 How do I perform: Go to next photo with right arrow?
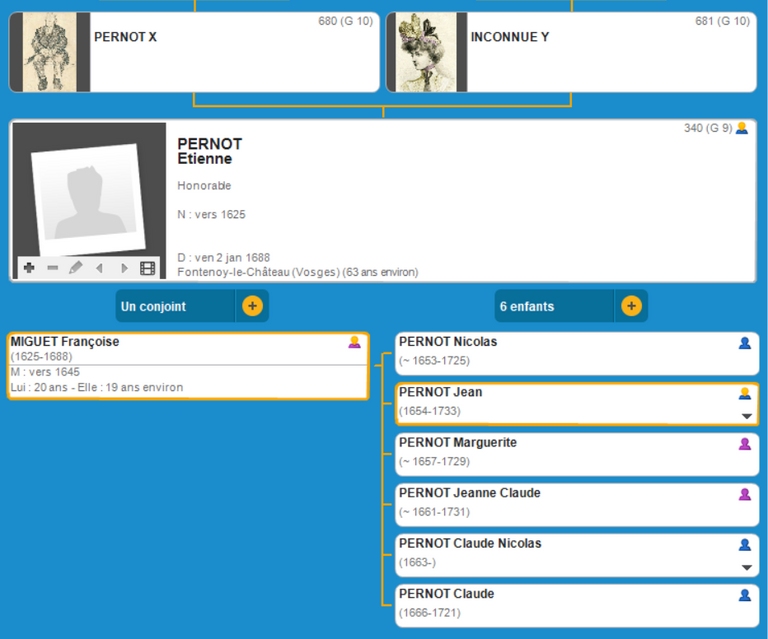[124, 268]
